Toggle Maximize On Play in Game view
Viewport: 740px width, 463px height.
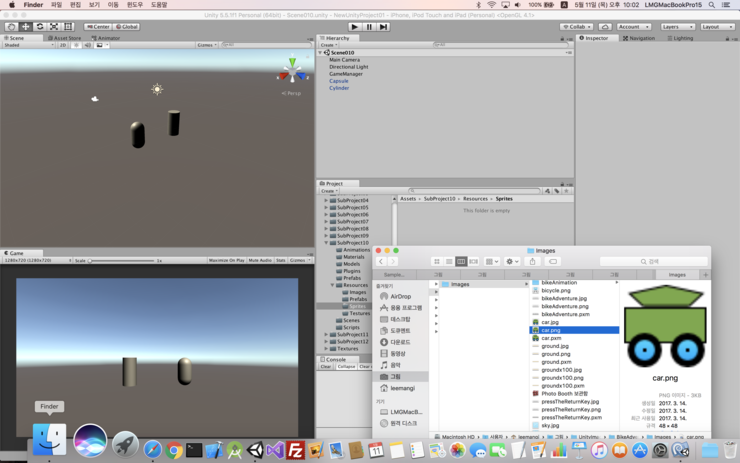point(227,261)
